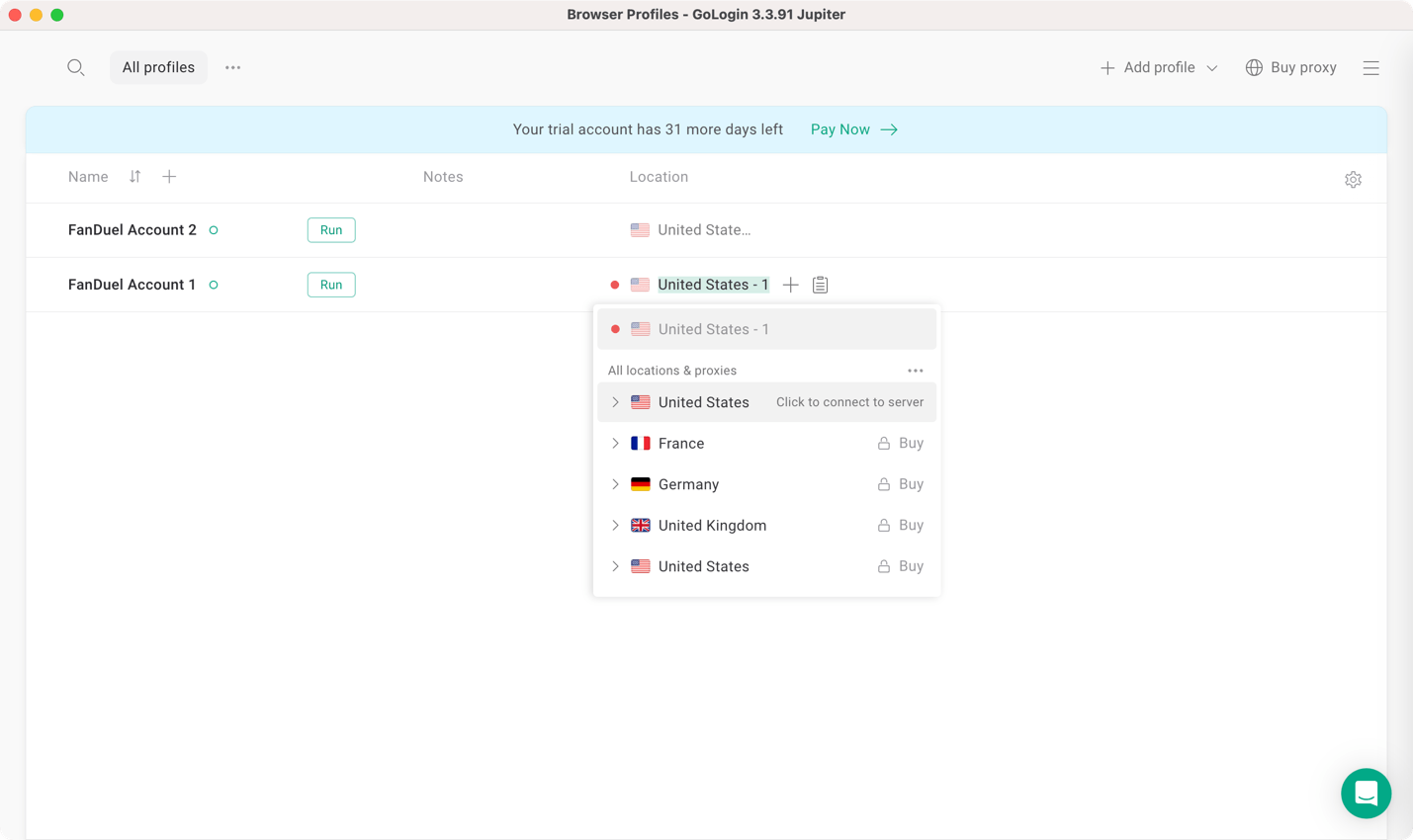
Task: Expand the free United States server list
Action: click(615, 402)
